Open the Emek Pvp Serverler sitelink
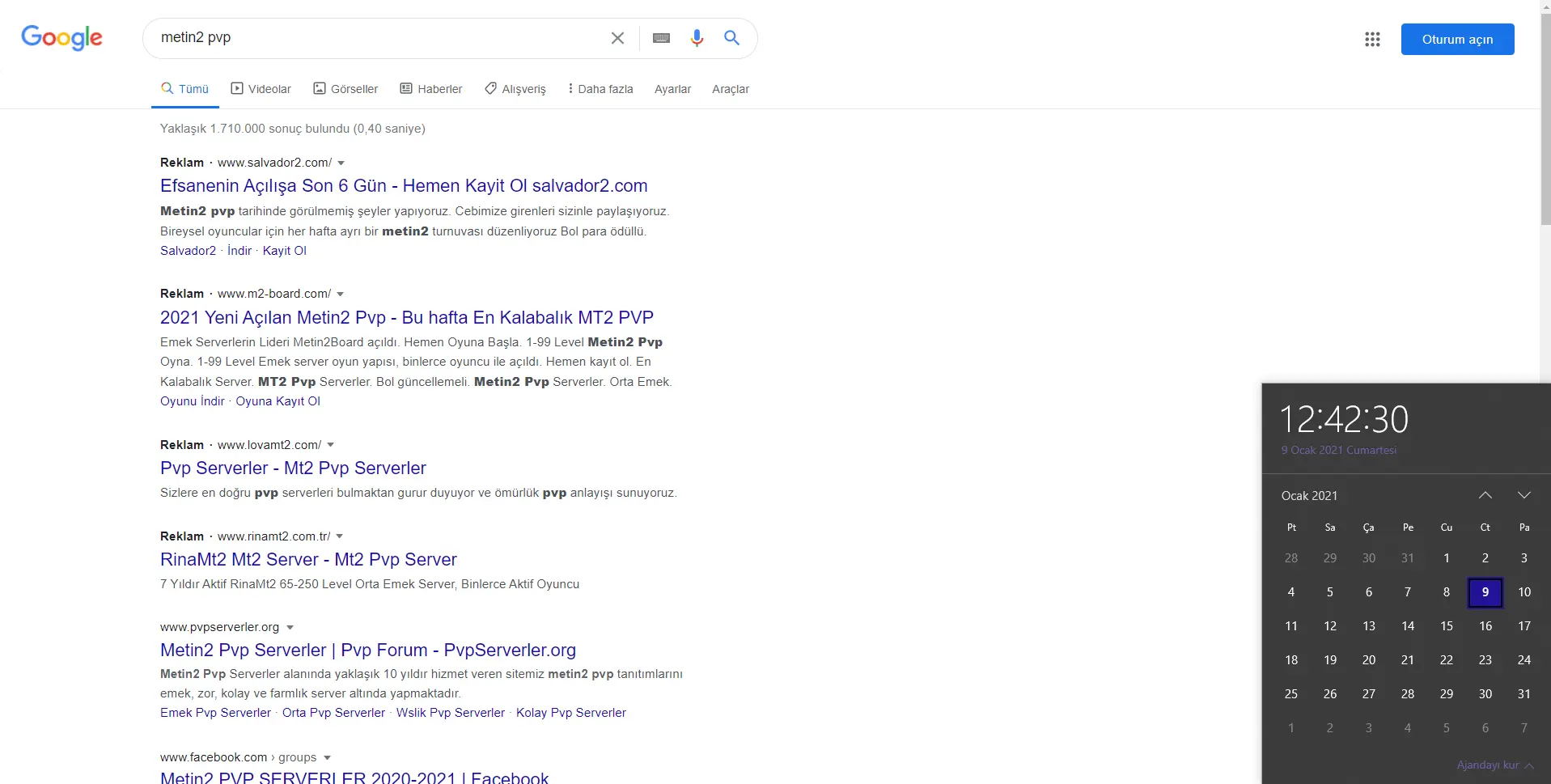 click(x=215, y=713)
